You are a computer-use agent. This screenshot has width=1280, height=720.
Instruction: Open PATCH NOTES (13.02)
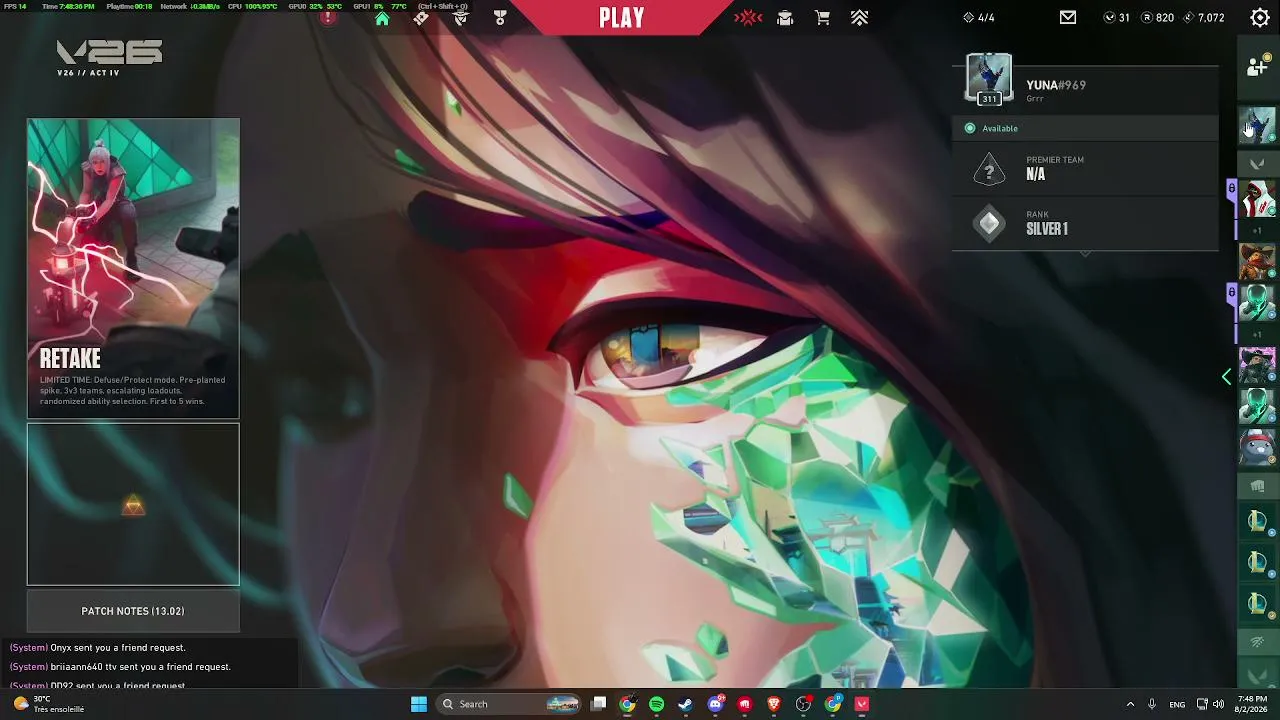[x=133, y=611]
